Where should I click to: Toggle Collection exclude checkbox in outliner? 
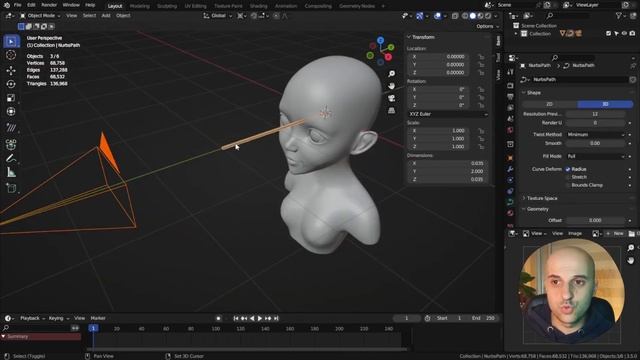(609, 33)
